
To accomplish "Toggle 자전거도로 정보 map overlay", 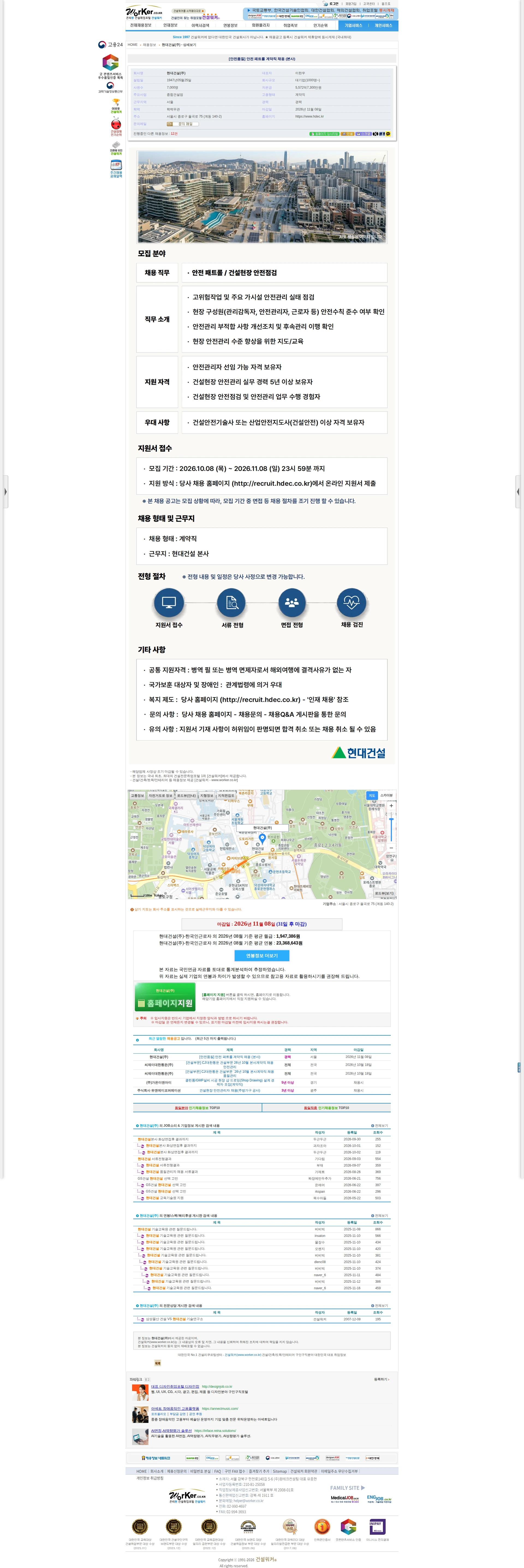I will click(x=160, y=796).
